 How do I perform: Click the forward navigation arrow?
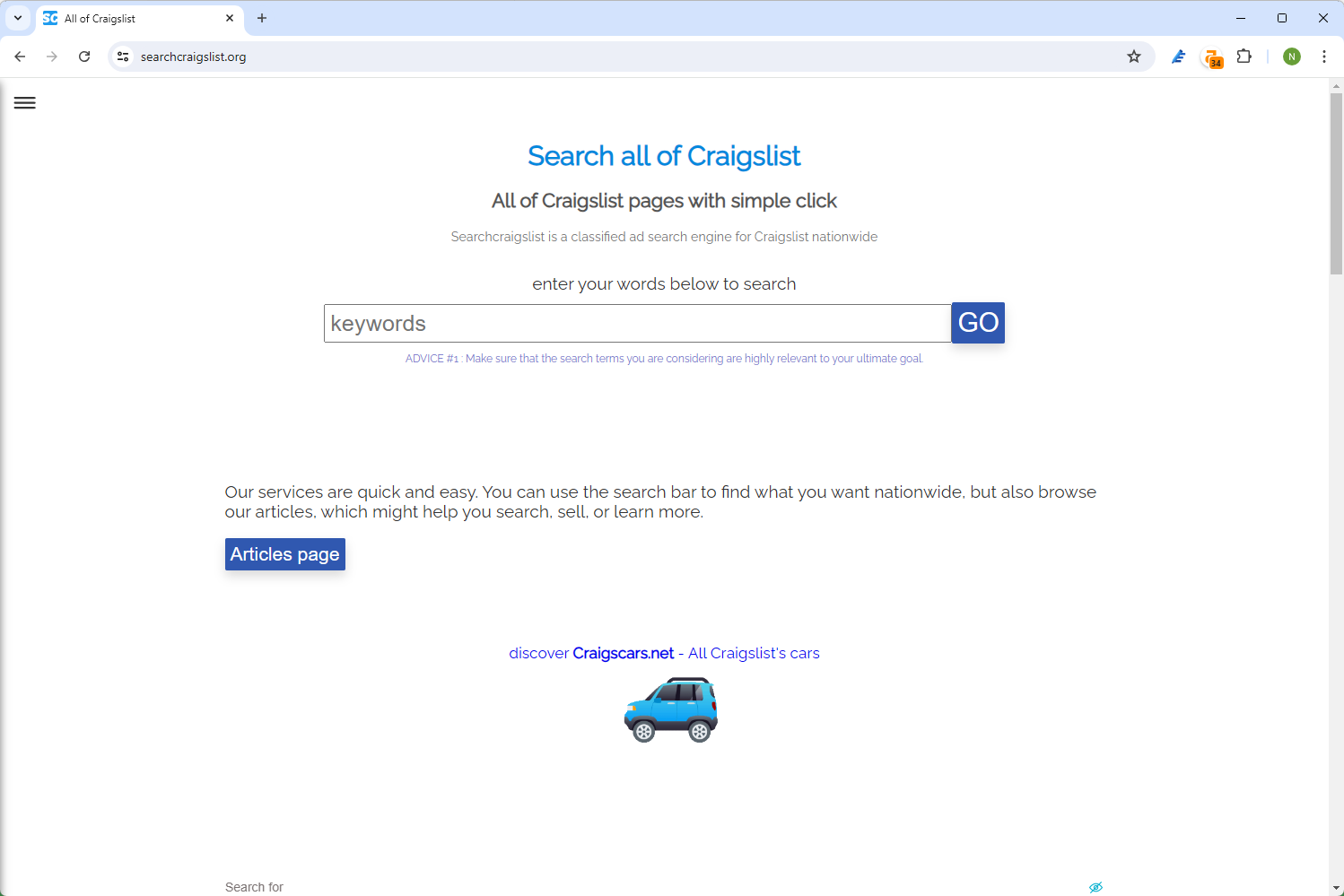[52, 56]
